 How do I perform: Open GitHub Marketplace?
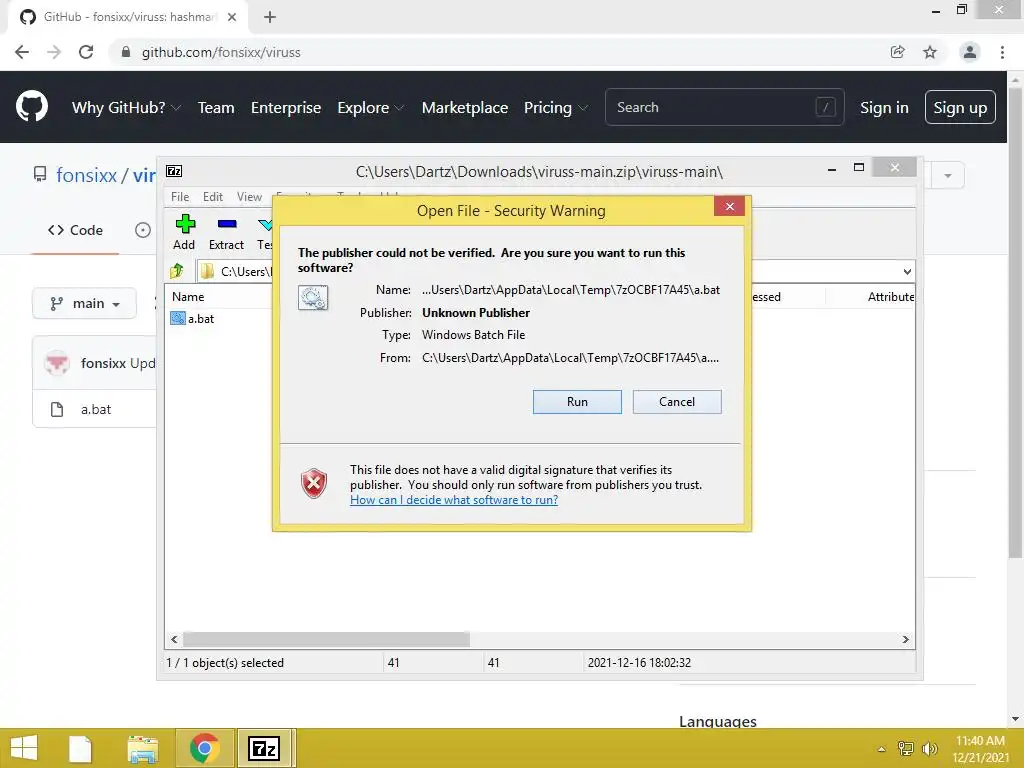pyautogui.click(x=464, y=108)
